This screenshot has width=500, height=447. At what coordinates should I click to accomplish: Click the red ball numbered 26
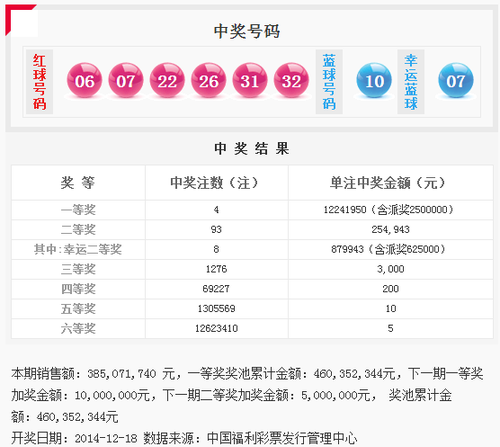point(208,80)
